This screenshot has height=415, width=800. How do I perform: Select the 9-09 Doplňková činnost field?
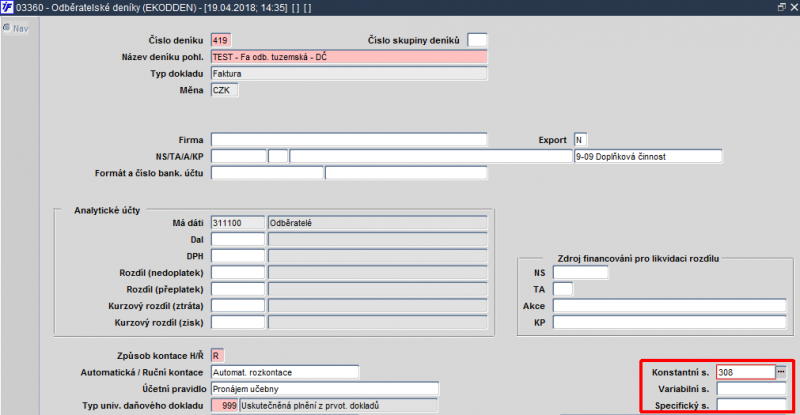point(648,156)
